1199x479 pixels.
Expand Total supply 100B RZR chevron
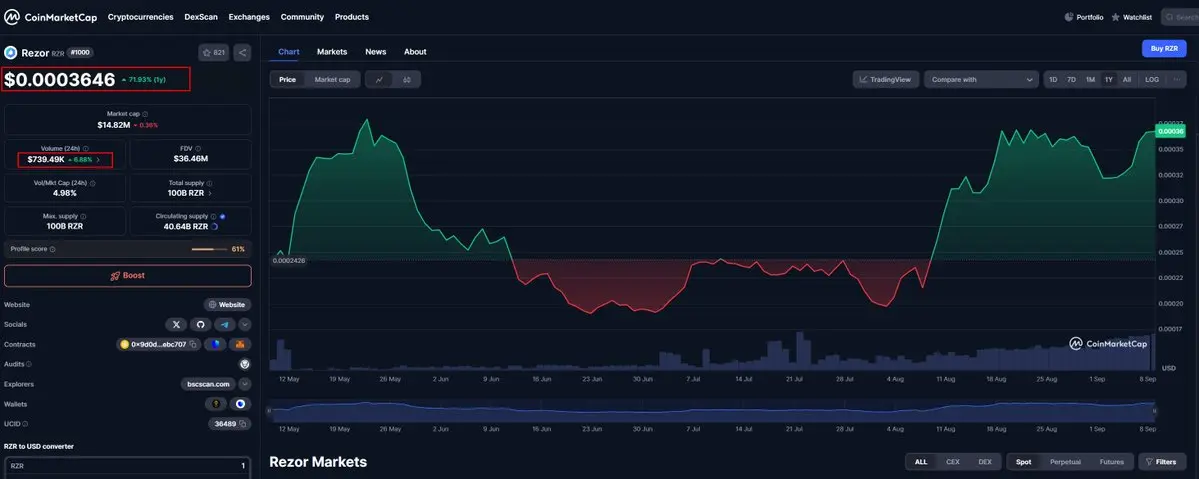click(x=210, y=194)
